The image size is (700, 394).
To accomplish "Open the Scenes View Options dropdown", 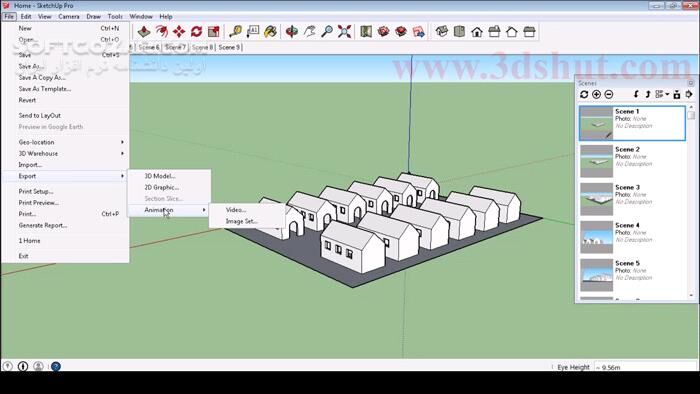I will 662,94.
